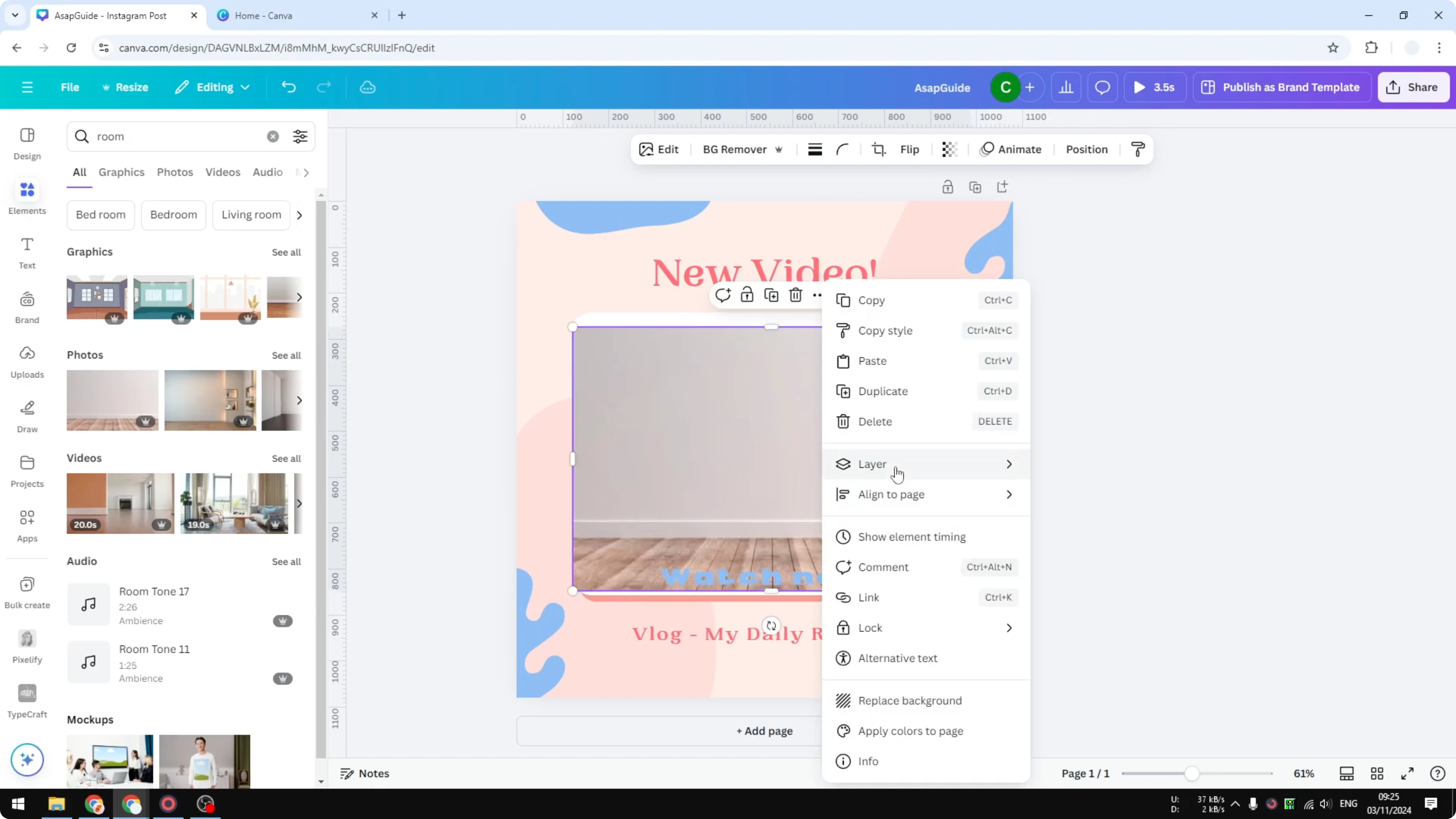The height and width of the screenshot is (819, 1456).
Task: Expand the BG Remover dropdown chevron
Action: click(x=779, y=149)
